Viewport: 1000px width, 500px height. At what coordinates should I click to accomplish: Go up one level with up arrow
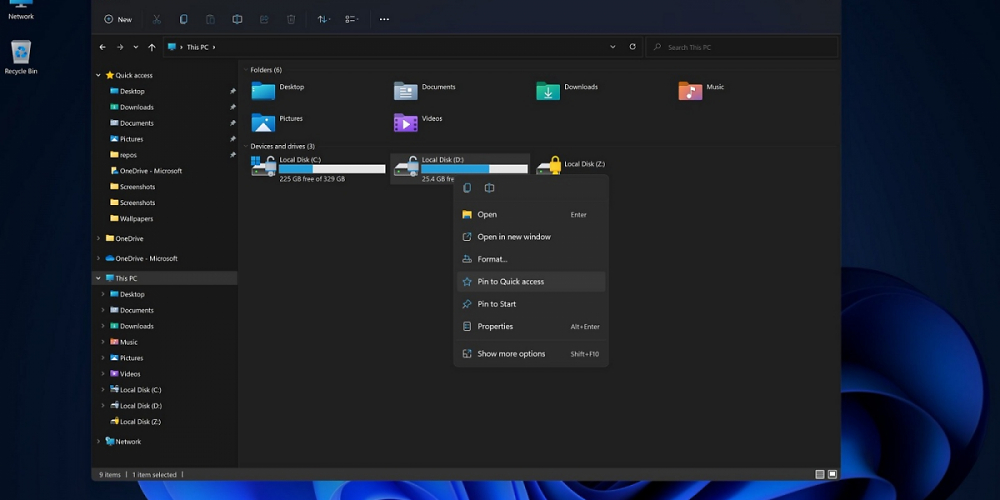pyautogui.click(x=152, y=47)
